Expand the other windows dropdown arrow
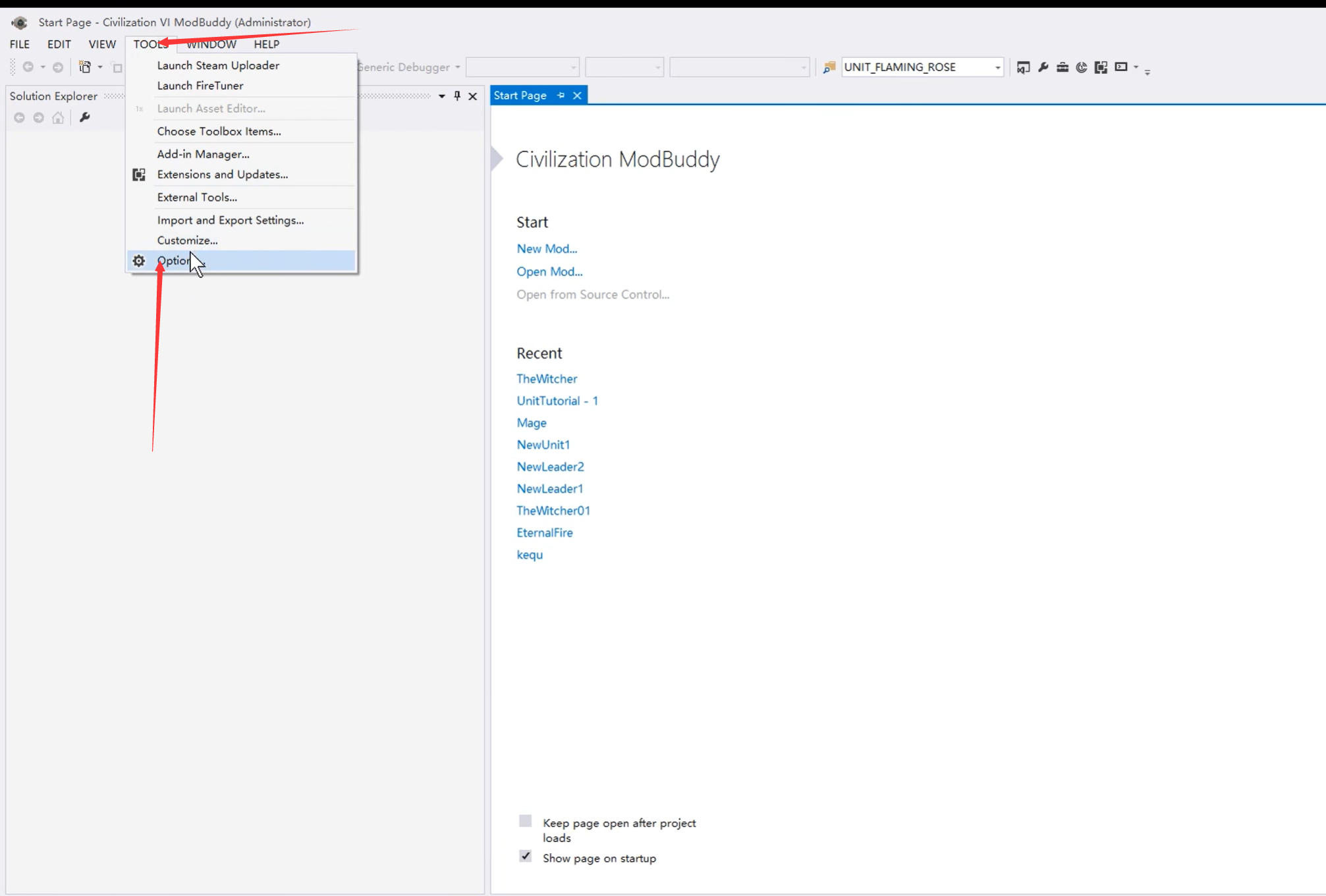The height and width of the screenshot is (896, 1326). click(x=1136, y=67)
